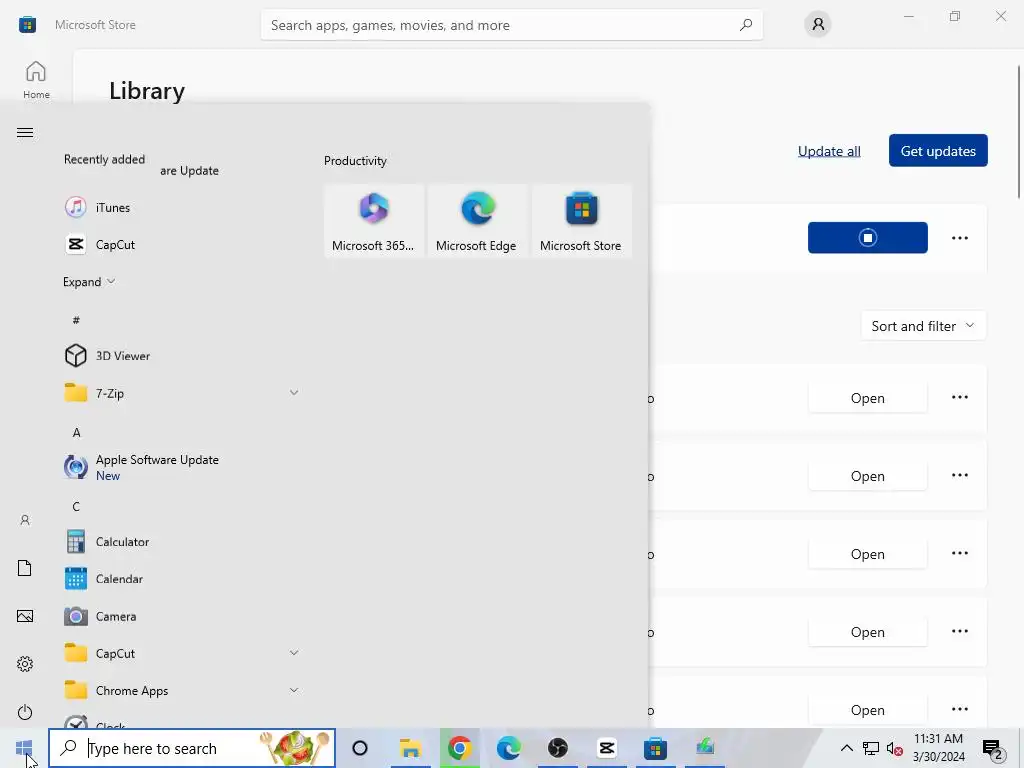1024x768 pixels.
Task: Open Microsoft Edge from taskbar
Action: [509, 748]
